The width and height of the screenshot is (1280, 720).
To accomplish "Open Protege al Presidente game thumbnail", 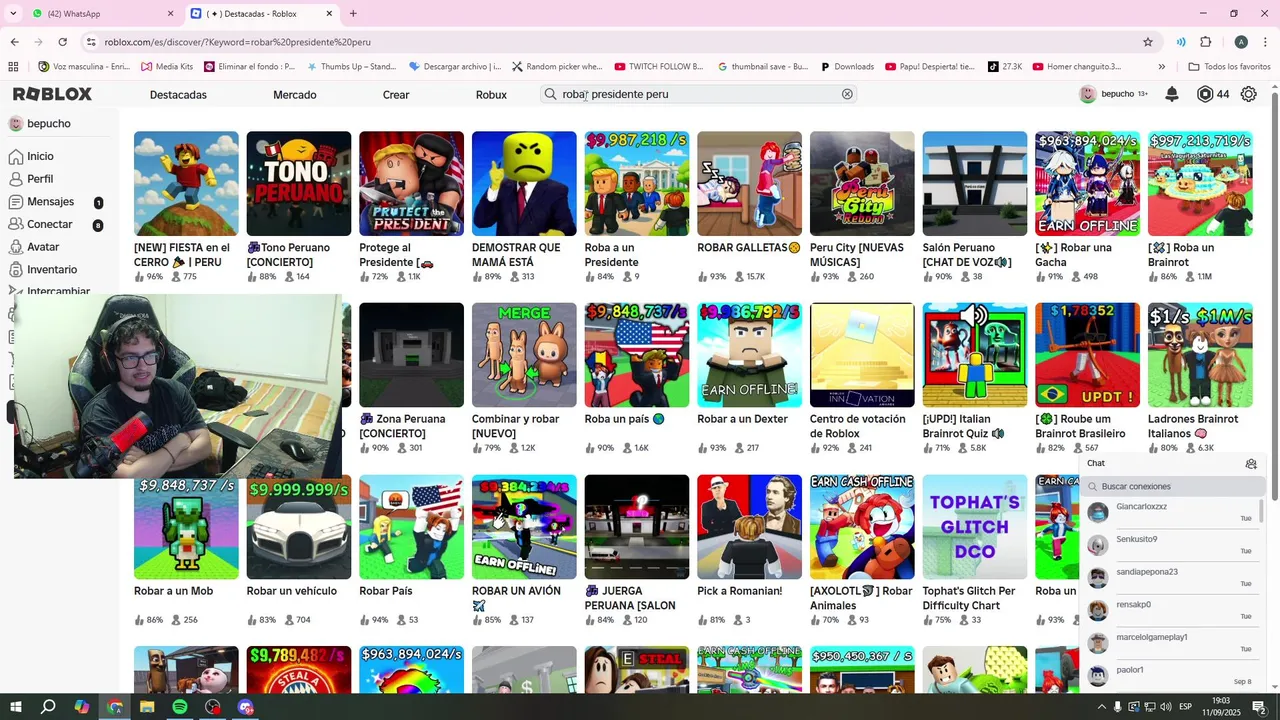I will tap(411, 183).
